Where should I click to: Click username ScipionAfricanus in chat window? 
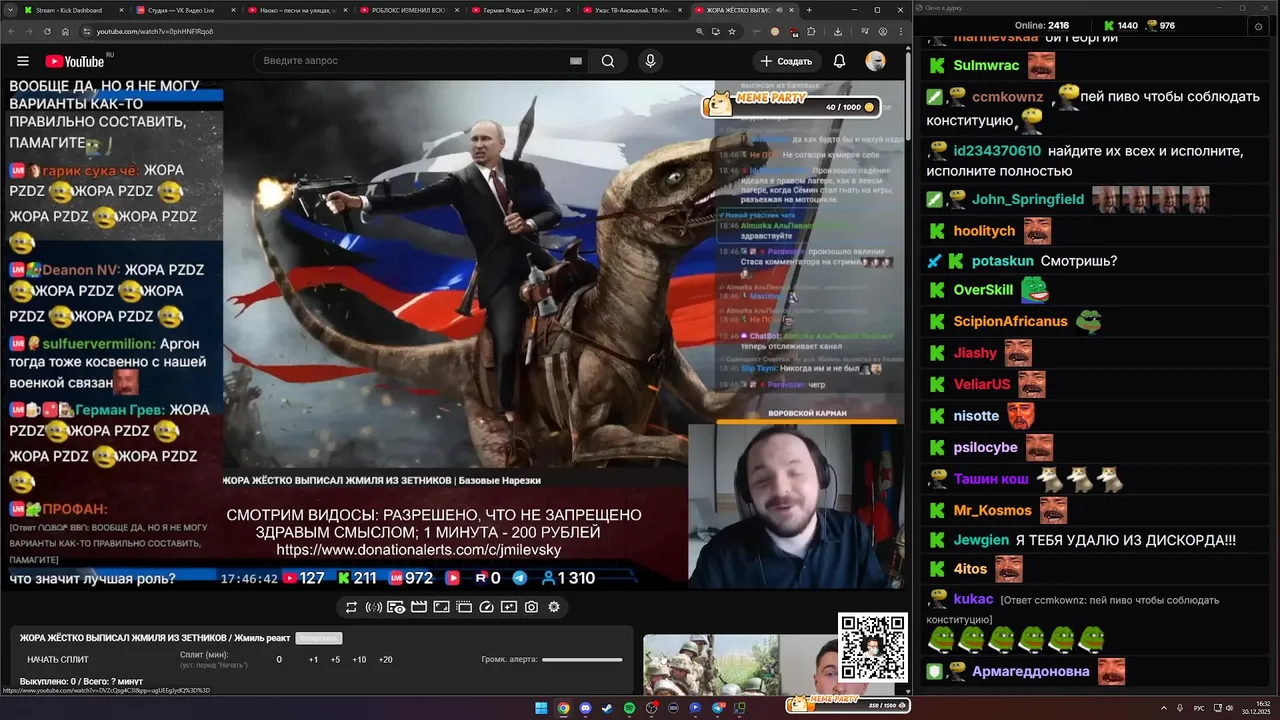coord(1011,321)
